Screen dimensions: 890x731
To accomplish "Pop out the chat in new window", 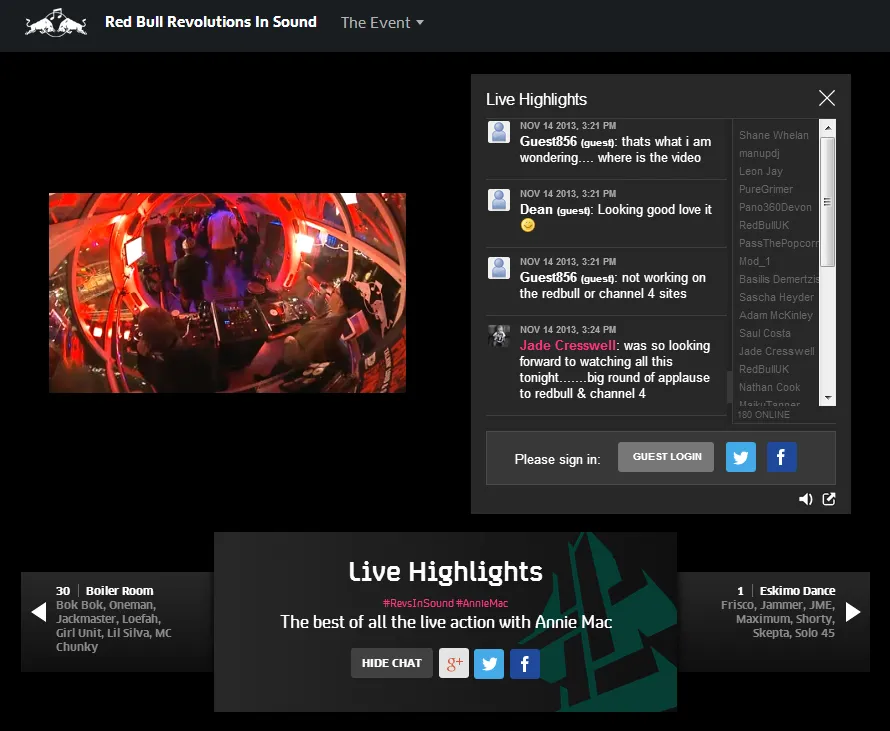I will pos(829,499).
